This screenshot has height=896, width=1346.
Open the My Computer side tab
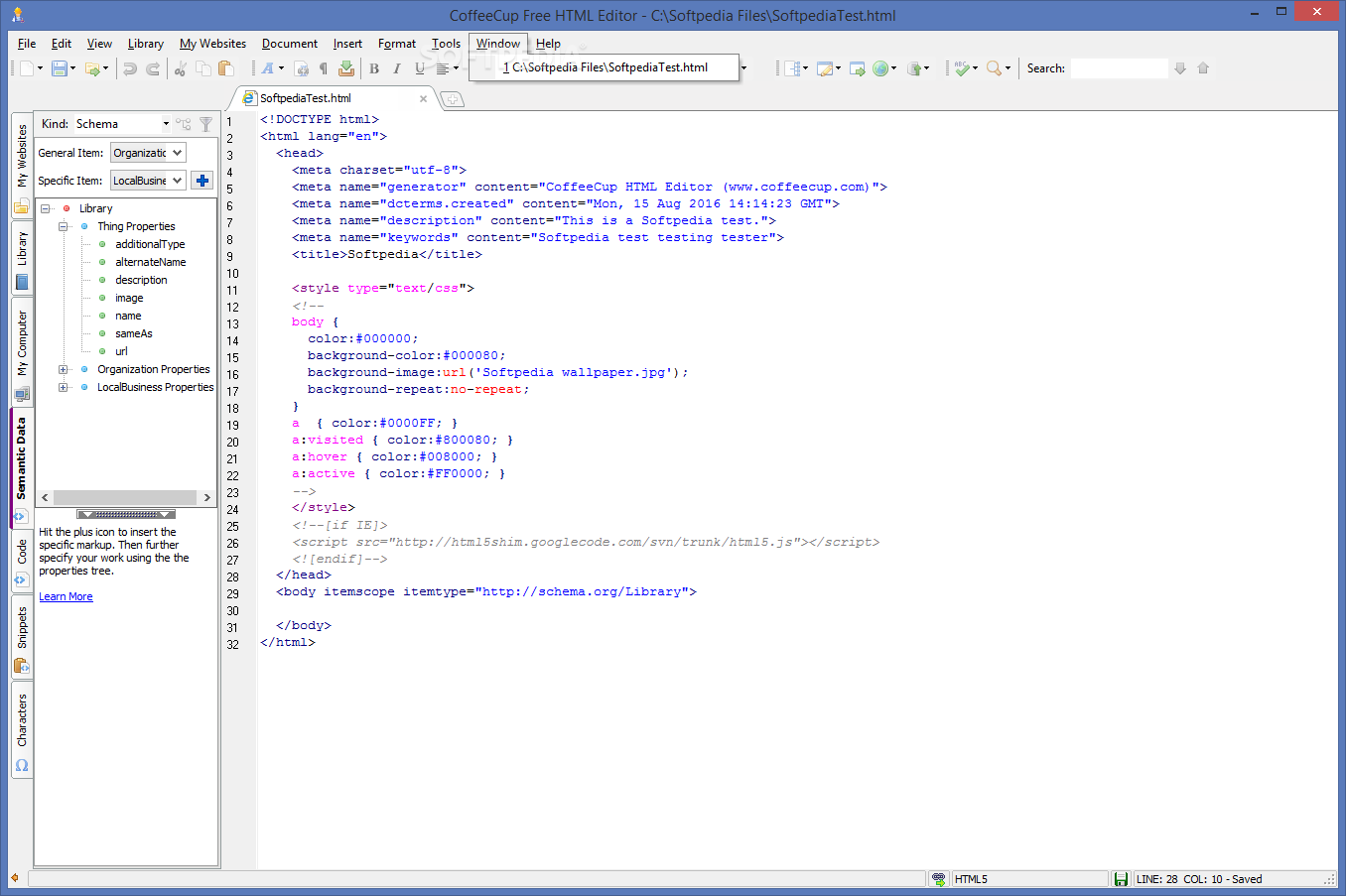22,354
